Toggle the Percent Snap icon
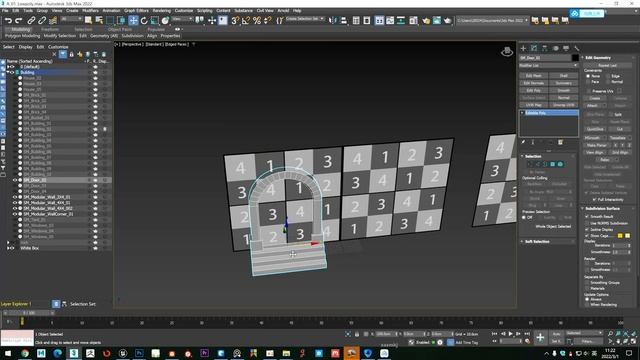This screenshot has height=360, width=640. coord(257,20)
